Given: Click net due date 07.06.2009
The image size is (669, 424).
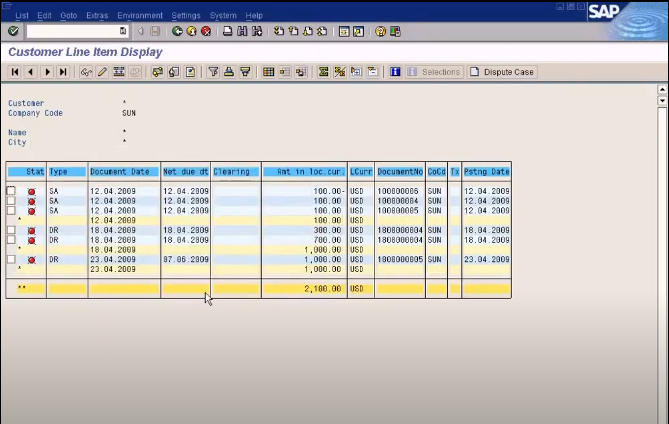Looking at the screenshot, I should pyautogui.click(x=186, y=259).
